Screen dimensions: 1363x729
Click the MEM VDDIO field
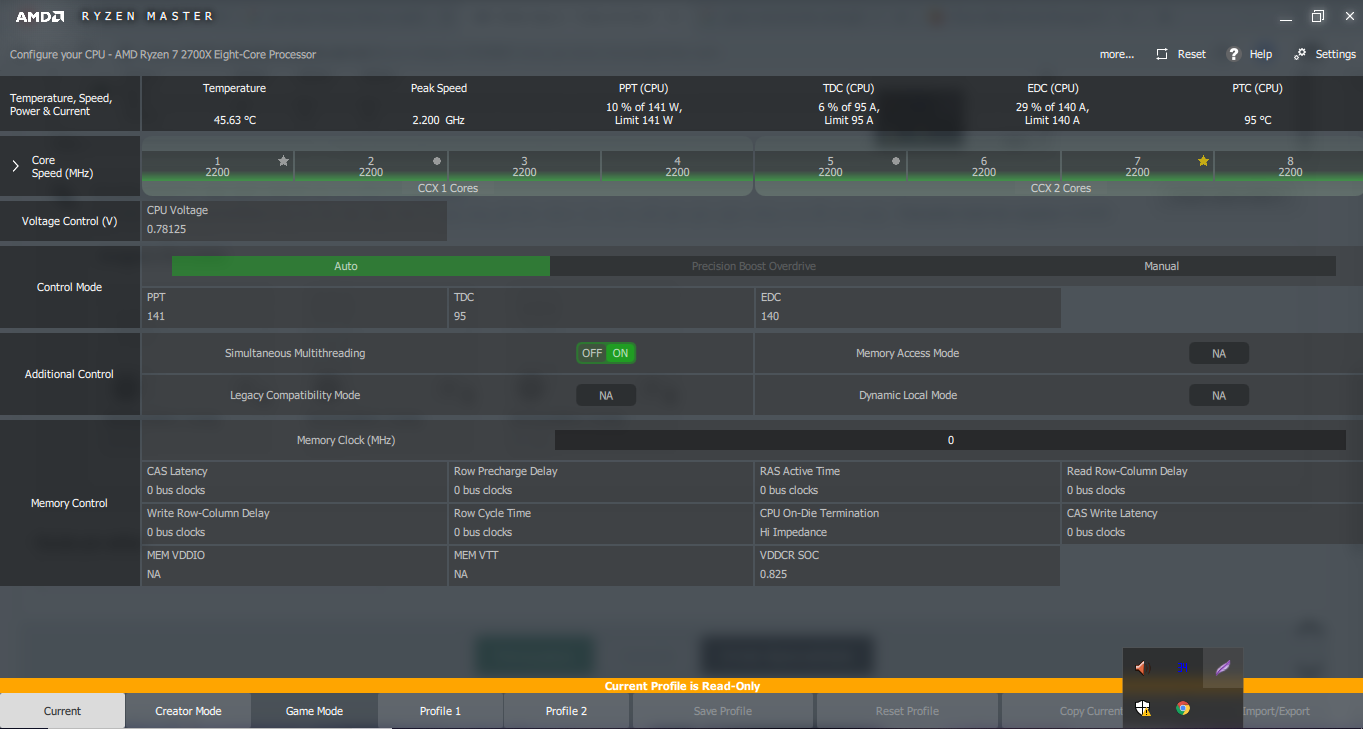click(295, 565)
